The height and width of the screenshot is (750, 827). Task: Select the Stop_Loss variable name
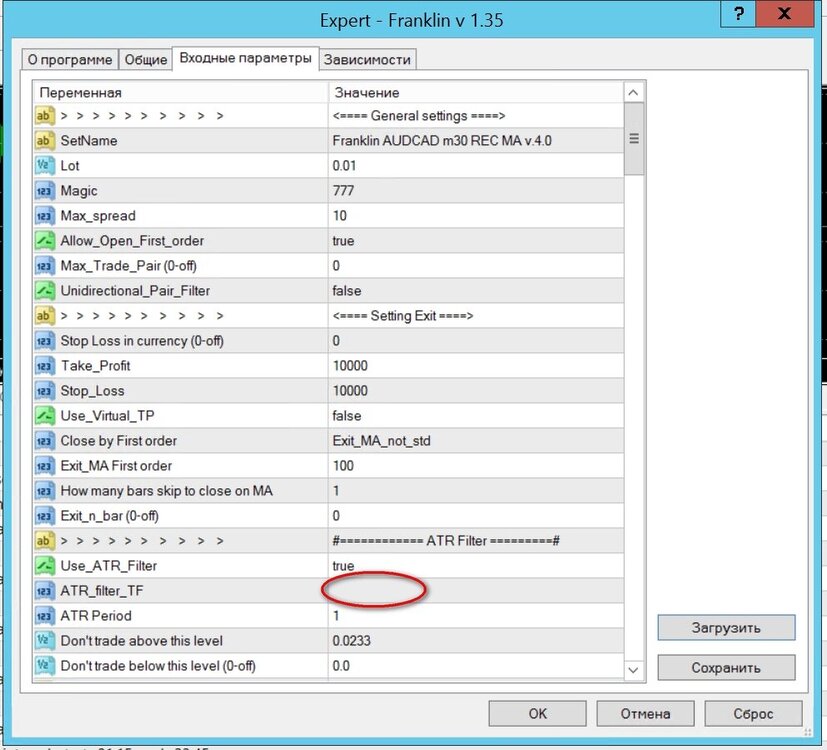(x=92, y=391)
